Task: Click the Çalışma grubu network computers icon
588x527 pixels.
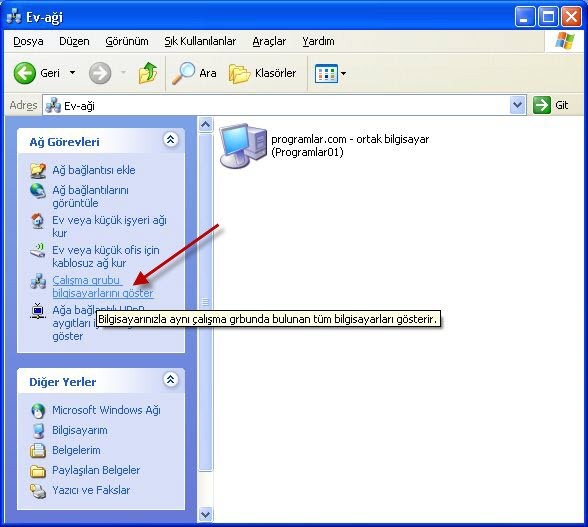Action: (x=38, y=281)
